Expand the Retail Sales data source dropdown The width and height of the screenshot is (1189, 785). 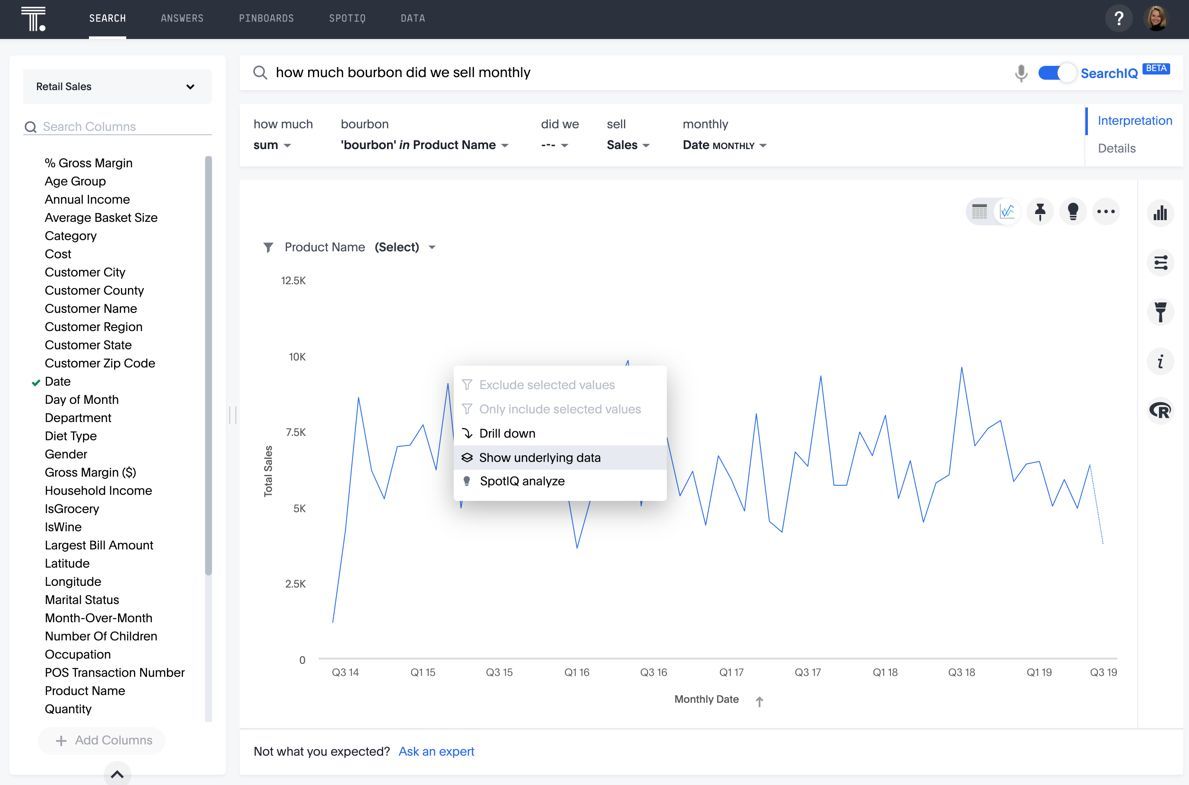(x=117, y=87)
